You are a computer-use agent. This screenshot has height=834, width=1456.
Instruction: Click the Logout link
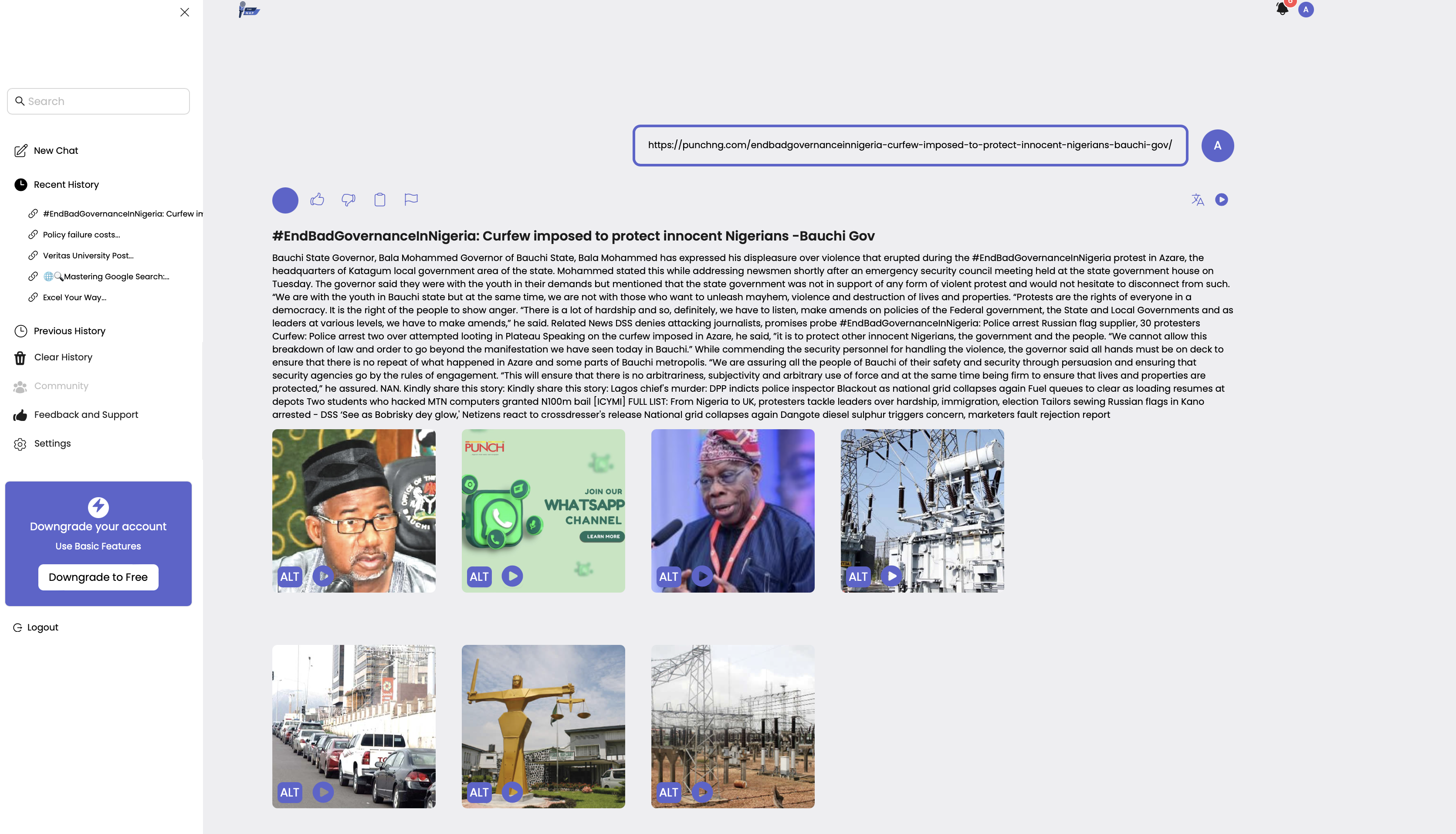42,627
